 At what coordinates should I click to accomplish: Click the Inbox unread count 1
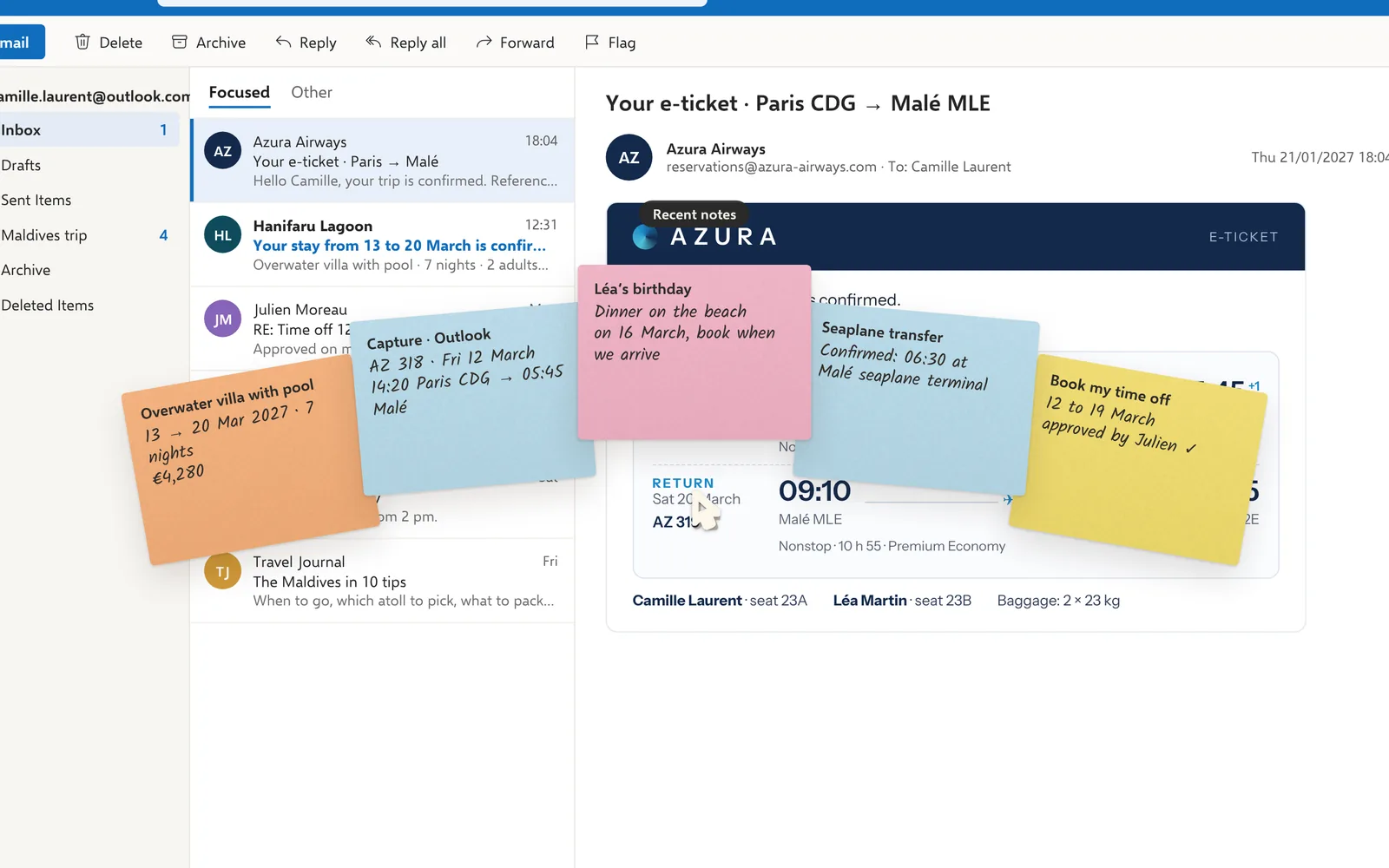[x=163, y=129]
